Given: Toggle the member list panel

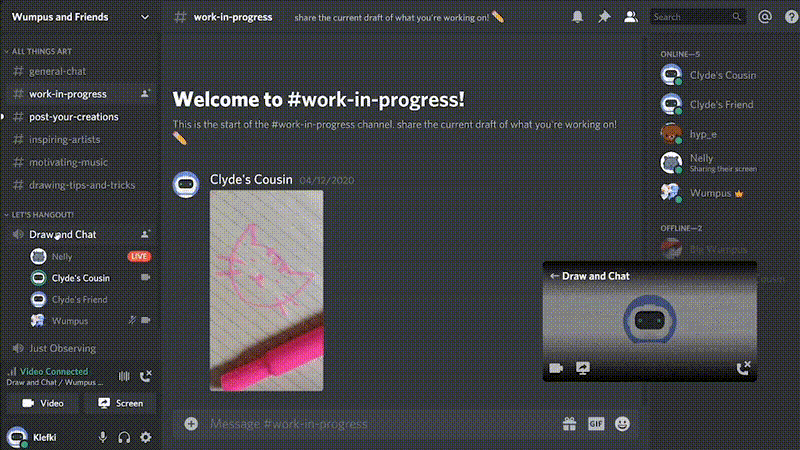Looking at the screenshot, I should coord(631,17).
